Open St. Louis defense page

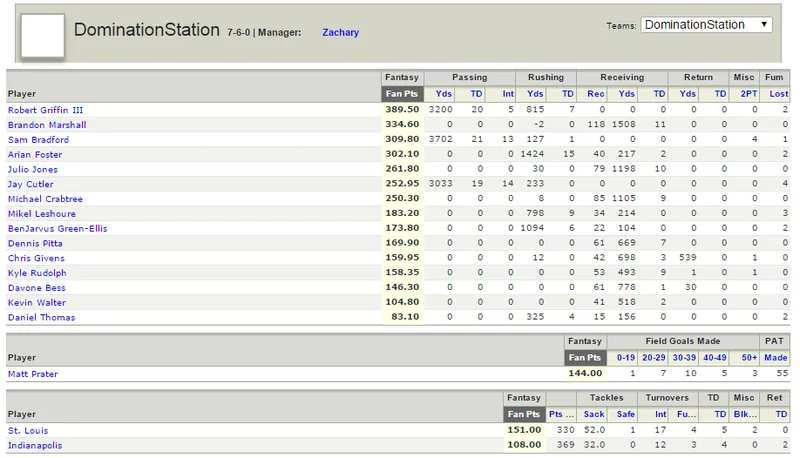click(28, 431)
